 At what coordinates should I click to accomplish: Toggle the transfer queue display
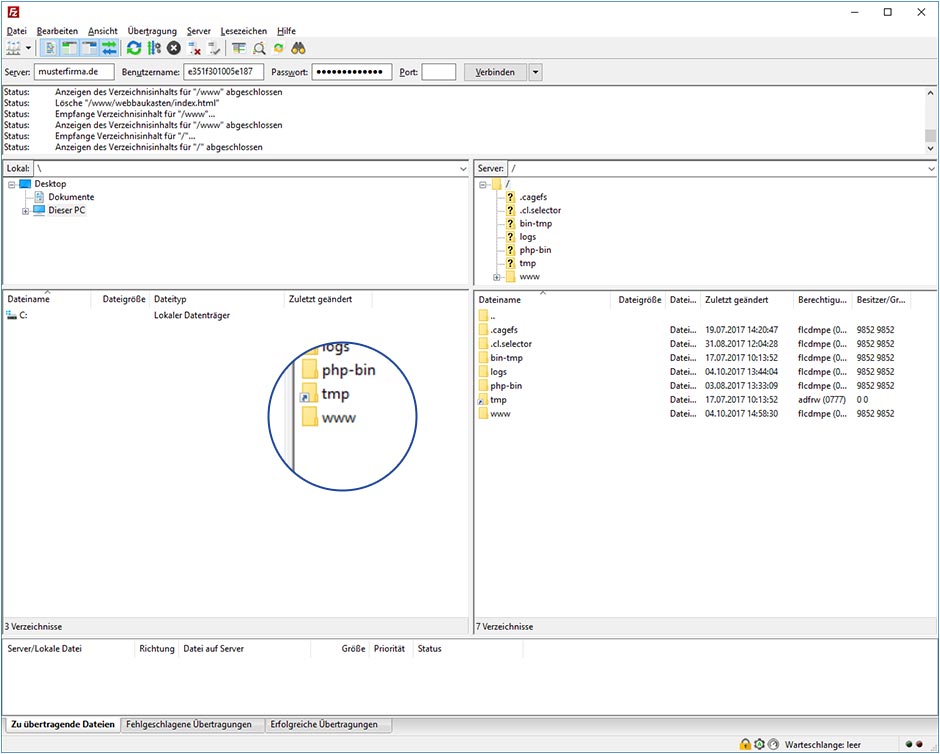click(109, 49)
